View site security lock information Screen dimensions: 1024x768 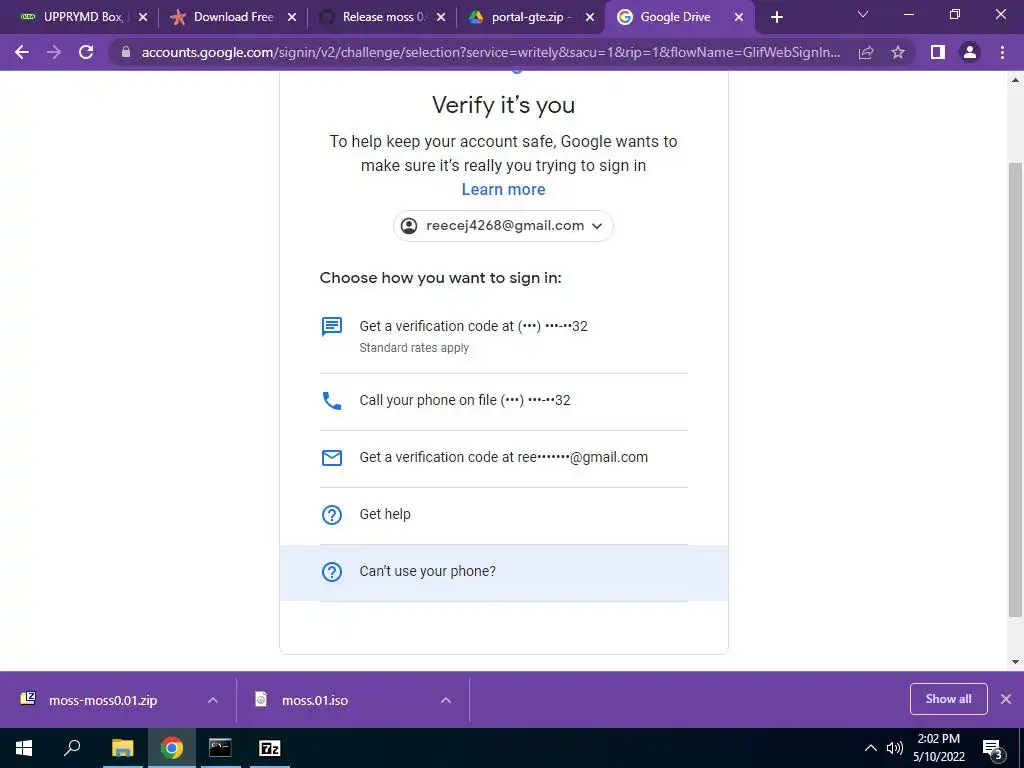pos(126,52)
